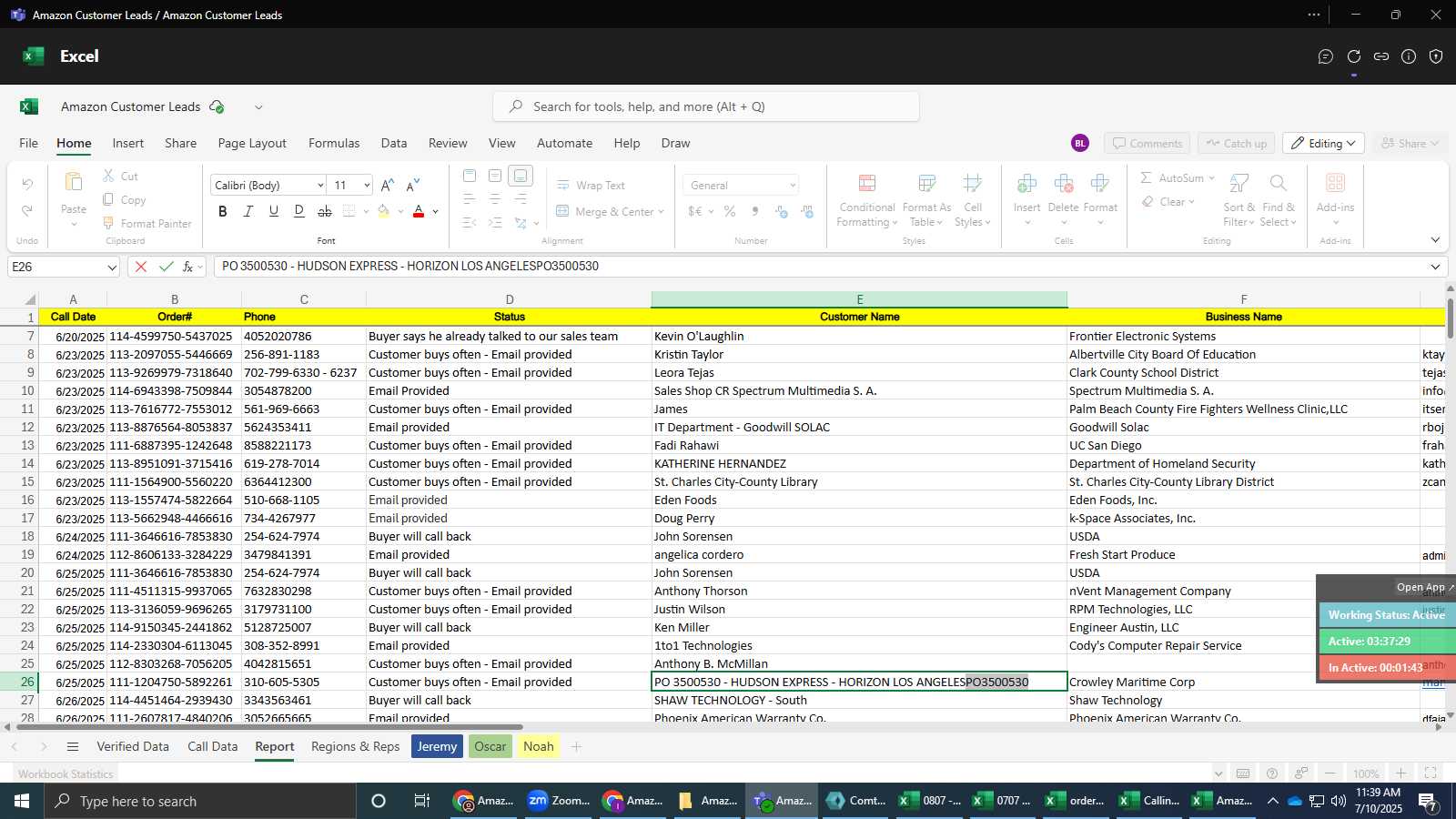Viewport: 1456px width, 819px height.
Task: Open Find & Select
Action: coord(1278,200)
